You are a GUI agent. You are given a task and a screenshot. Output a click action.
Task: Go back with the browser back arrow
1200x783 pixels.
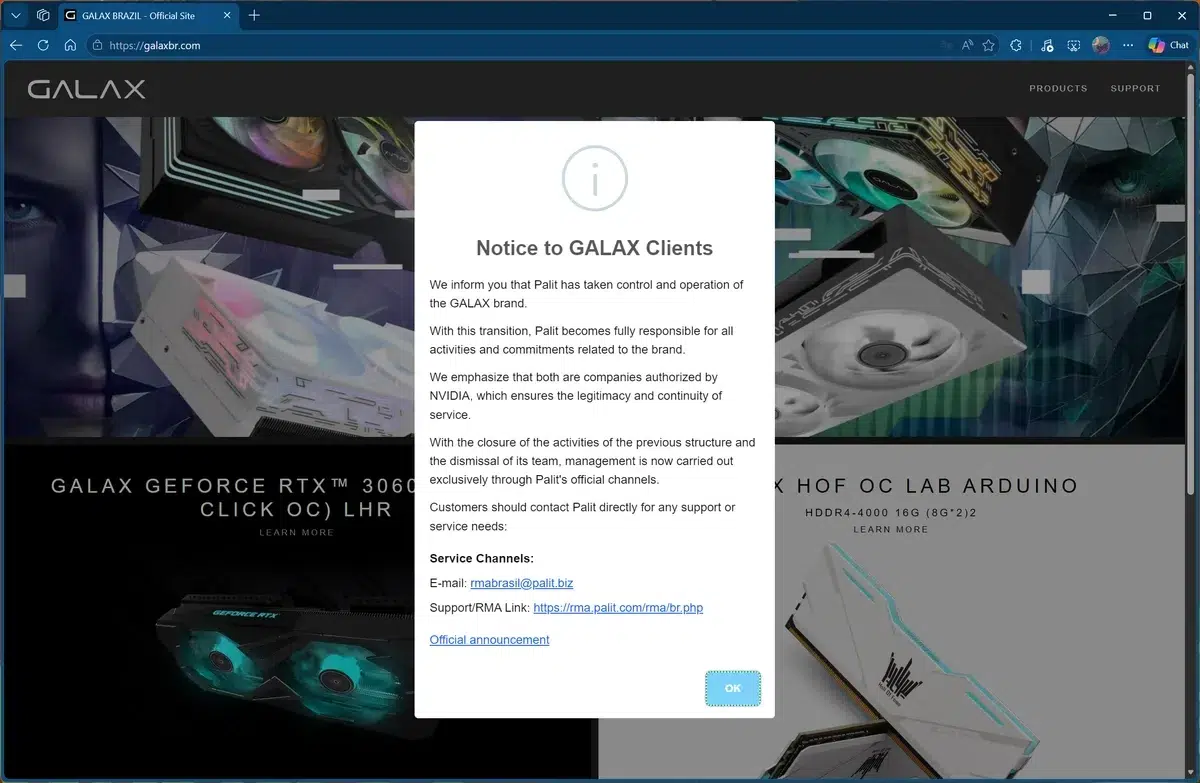pyautogui.click(x=16, y=45)
